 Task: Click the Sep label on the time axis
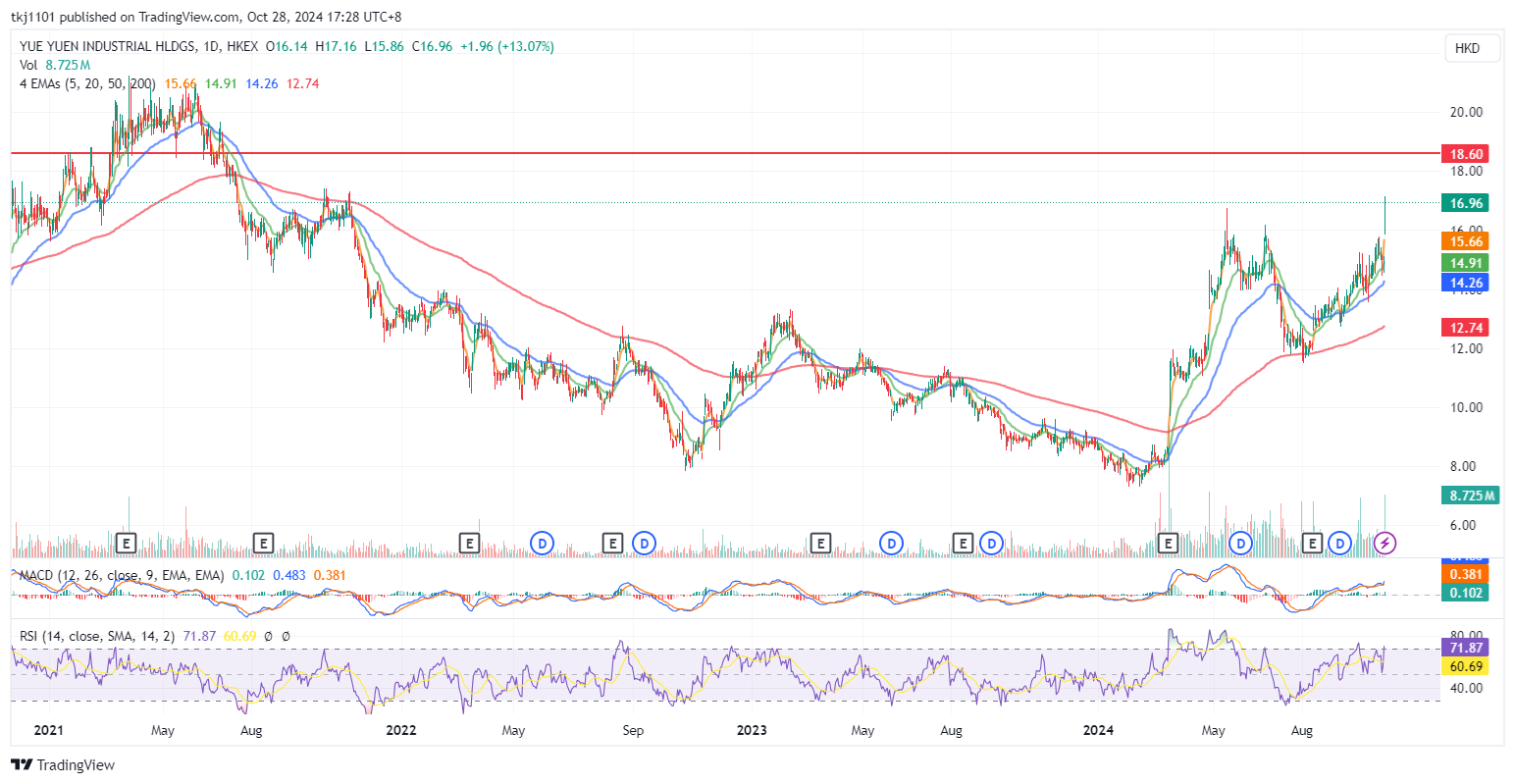coord(633,730)
